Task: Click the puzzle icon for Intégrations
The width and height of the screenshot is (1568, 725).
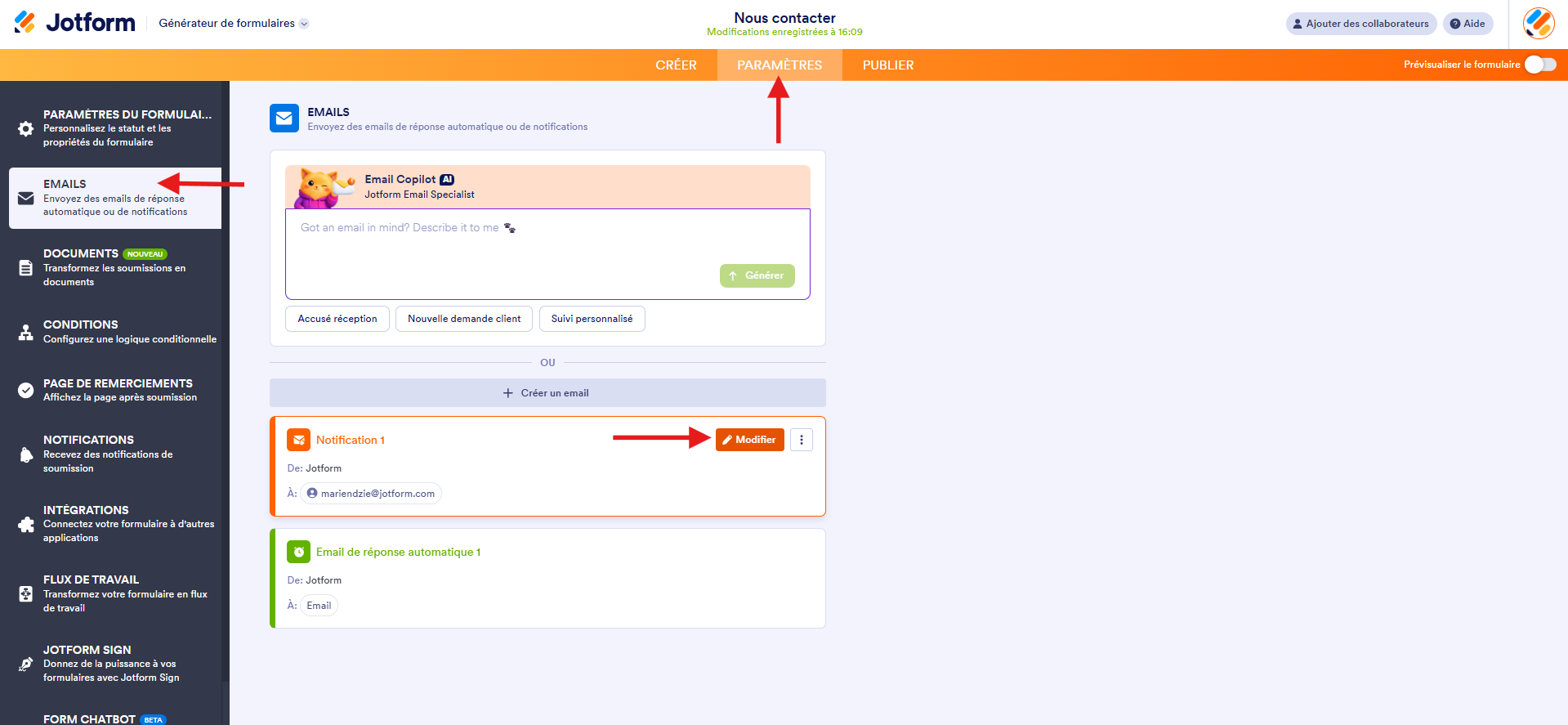Action: pyautogui.click(x=26, y=524)
